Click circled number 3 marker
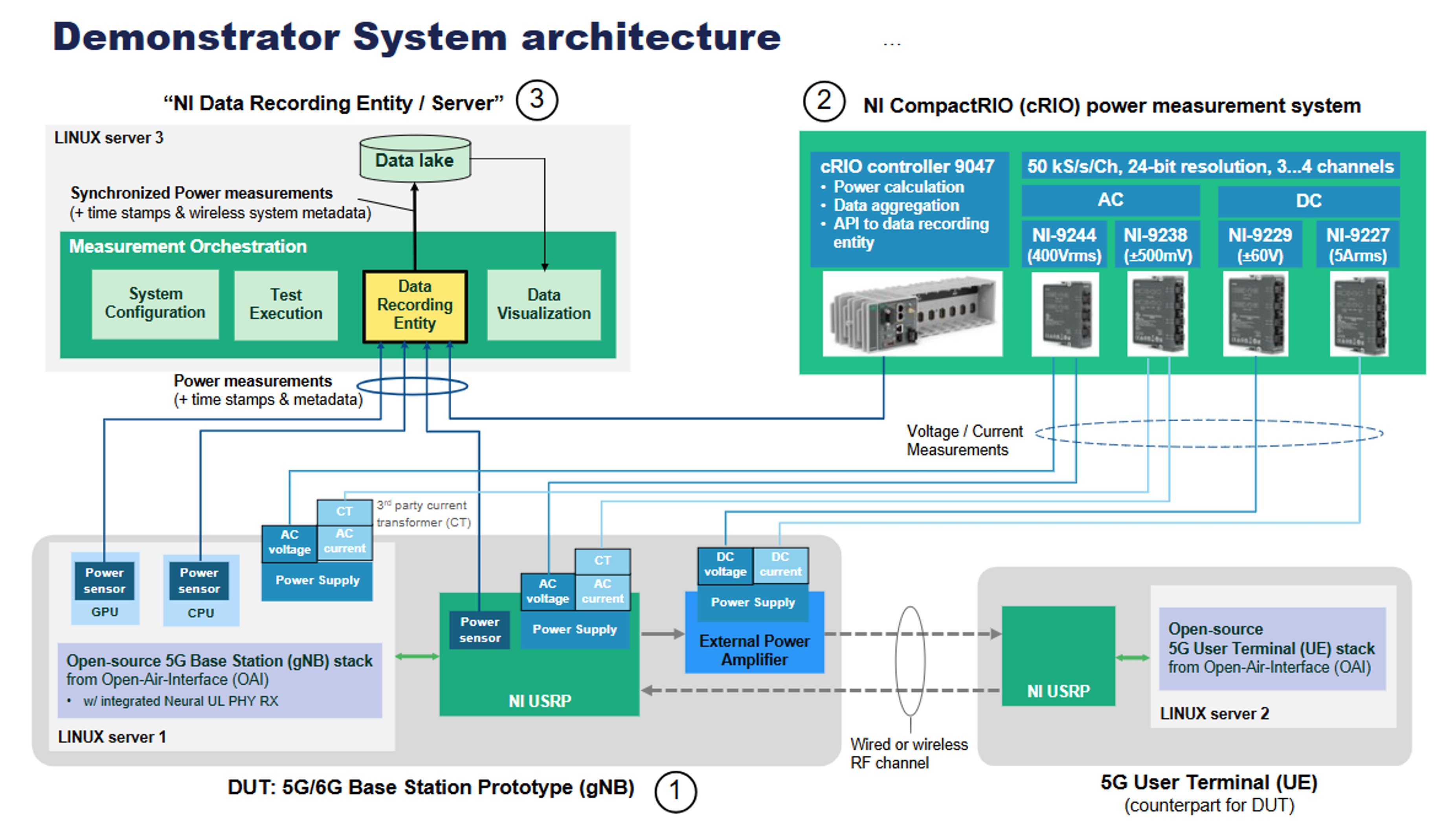The height and width of the screenshot is (830, 1456). (x=536, y=100)
